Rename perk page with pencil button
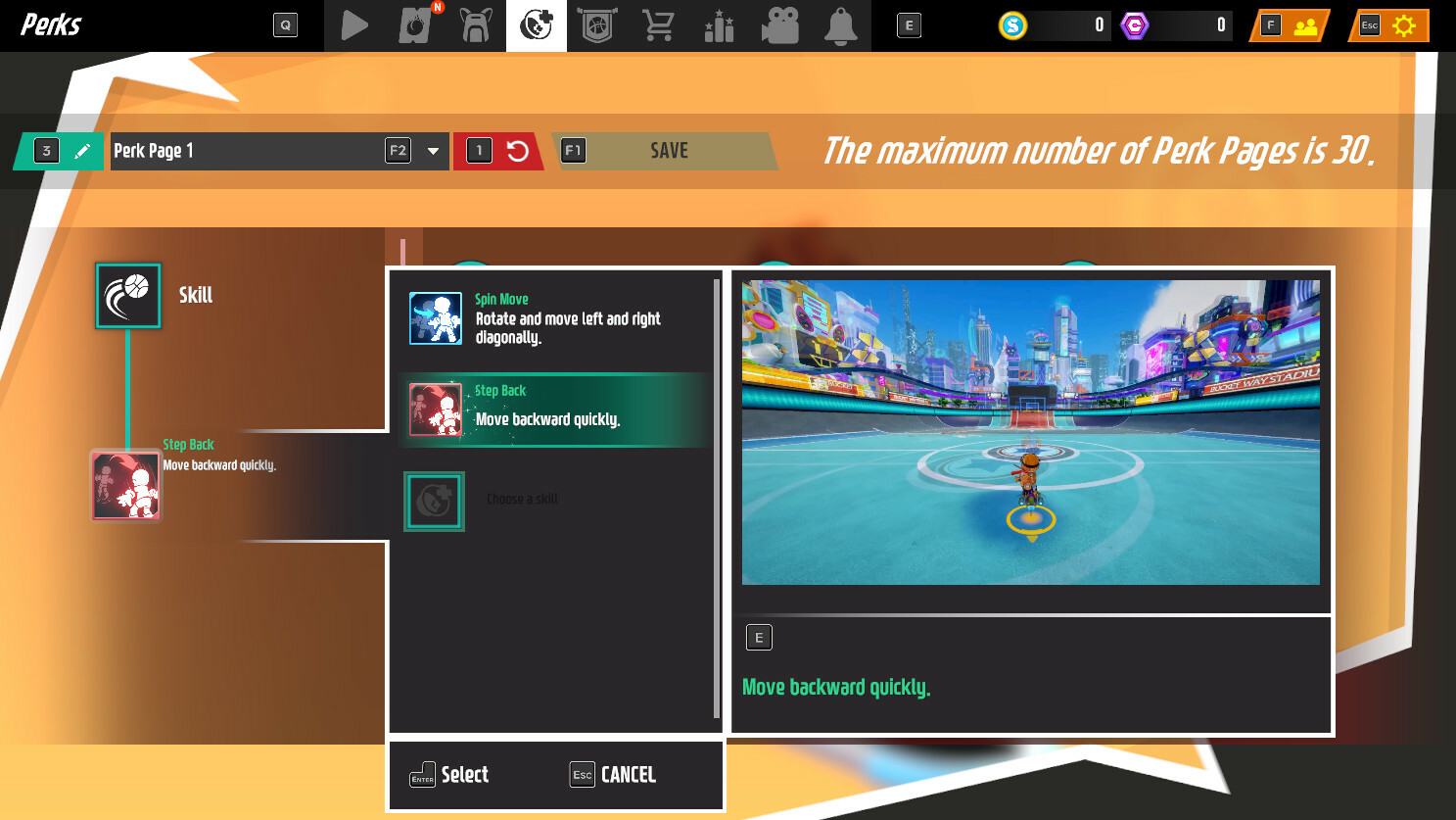1456x820 pixels. (x=61, y=151)
